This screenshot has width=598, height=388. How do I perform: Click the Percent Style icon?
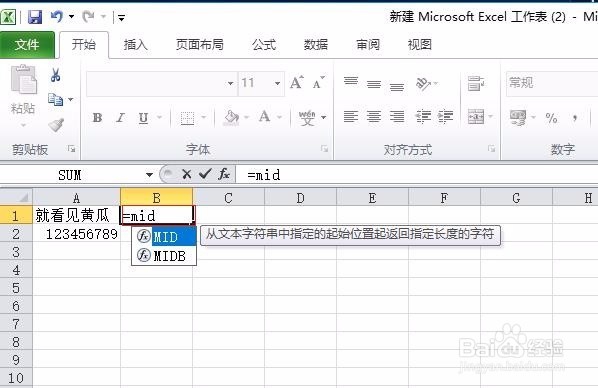(x=551, y=118)
